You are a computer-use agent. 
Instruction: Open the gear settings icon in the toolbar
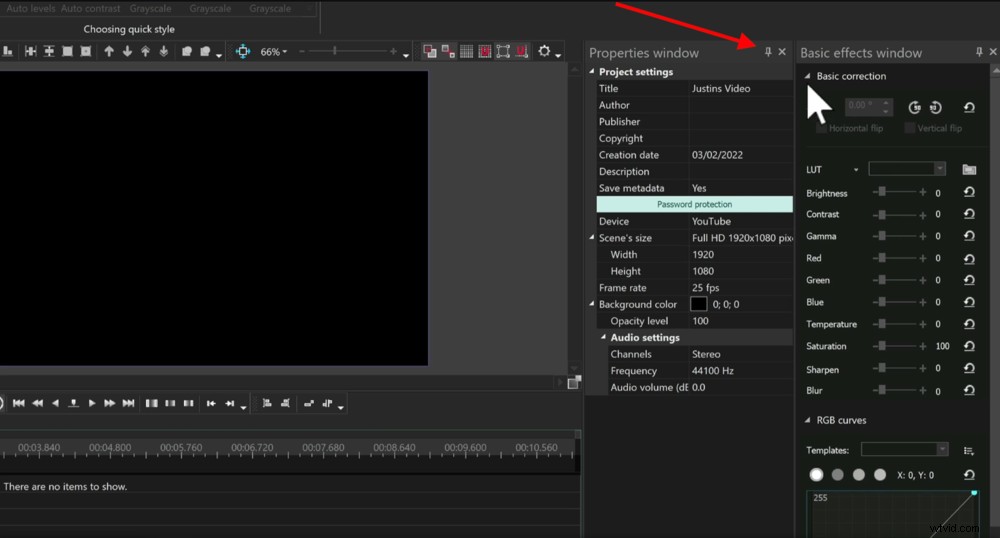(x=544, y=50)
